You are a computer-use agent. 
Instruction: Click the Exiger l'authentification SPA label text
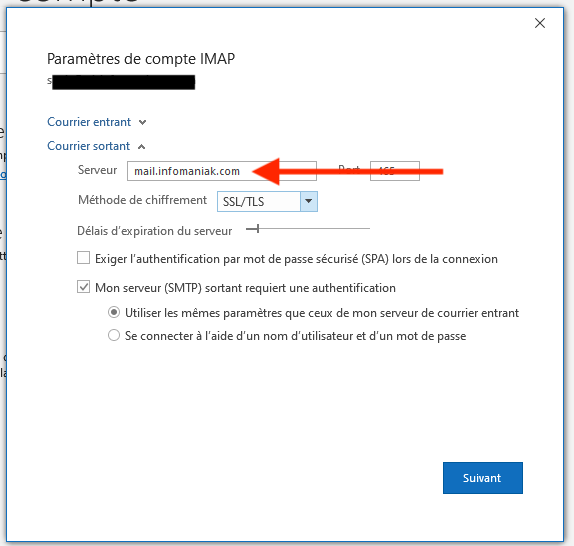[x=296, y=259]
